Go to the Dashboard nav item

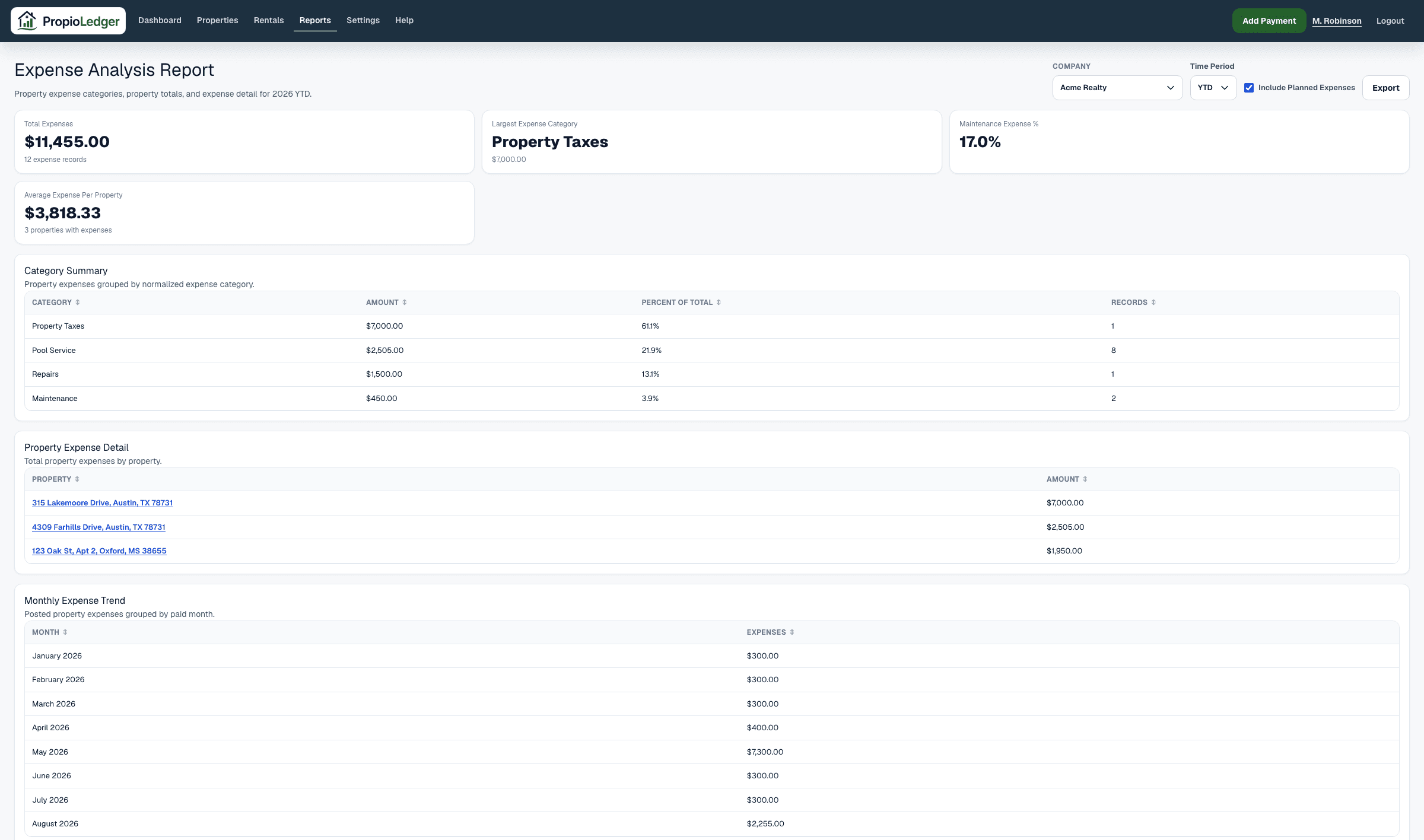pos(160,21)
